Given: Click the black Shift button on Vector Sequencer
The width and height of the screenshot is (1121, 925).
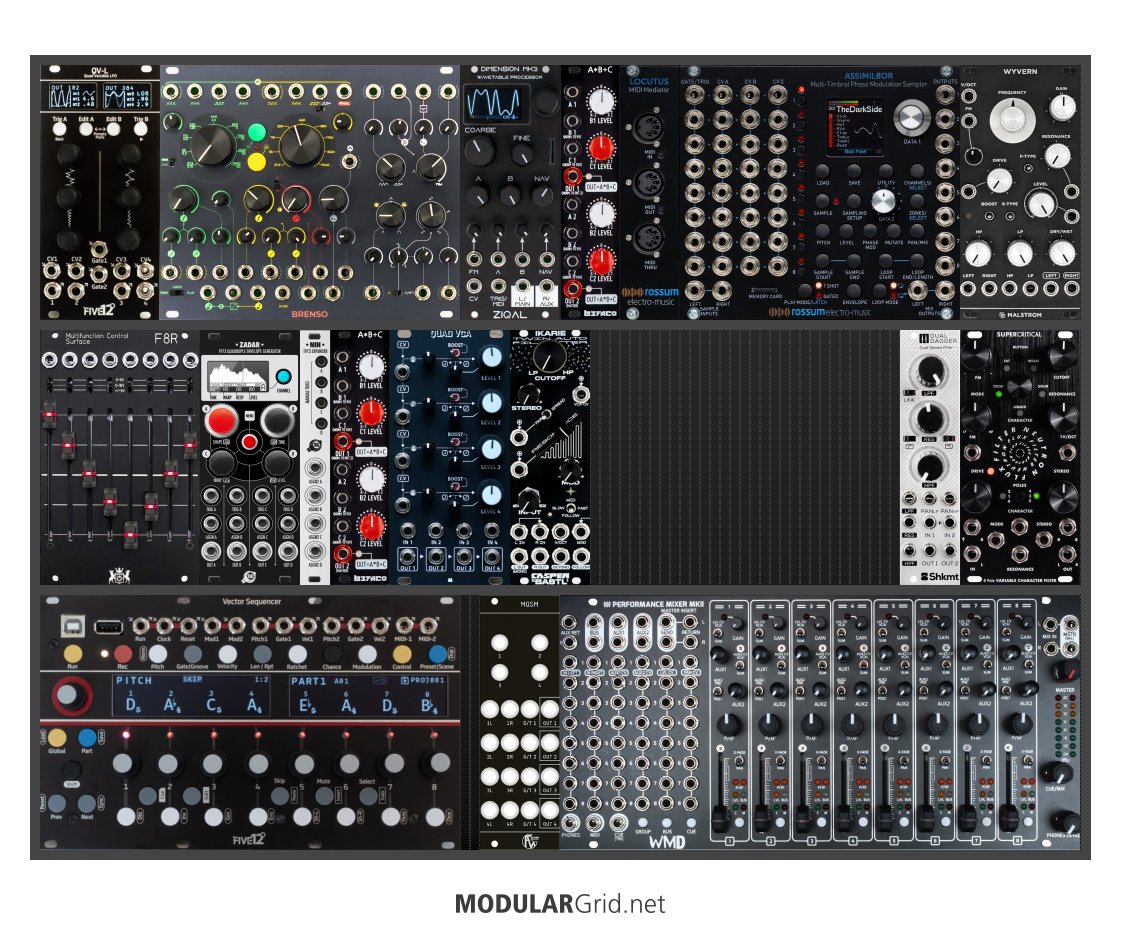Looking at the screenshot, I should click(x=71, y=771).
